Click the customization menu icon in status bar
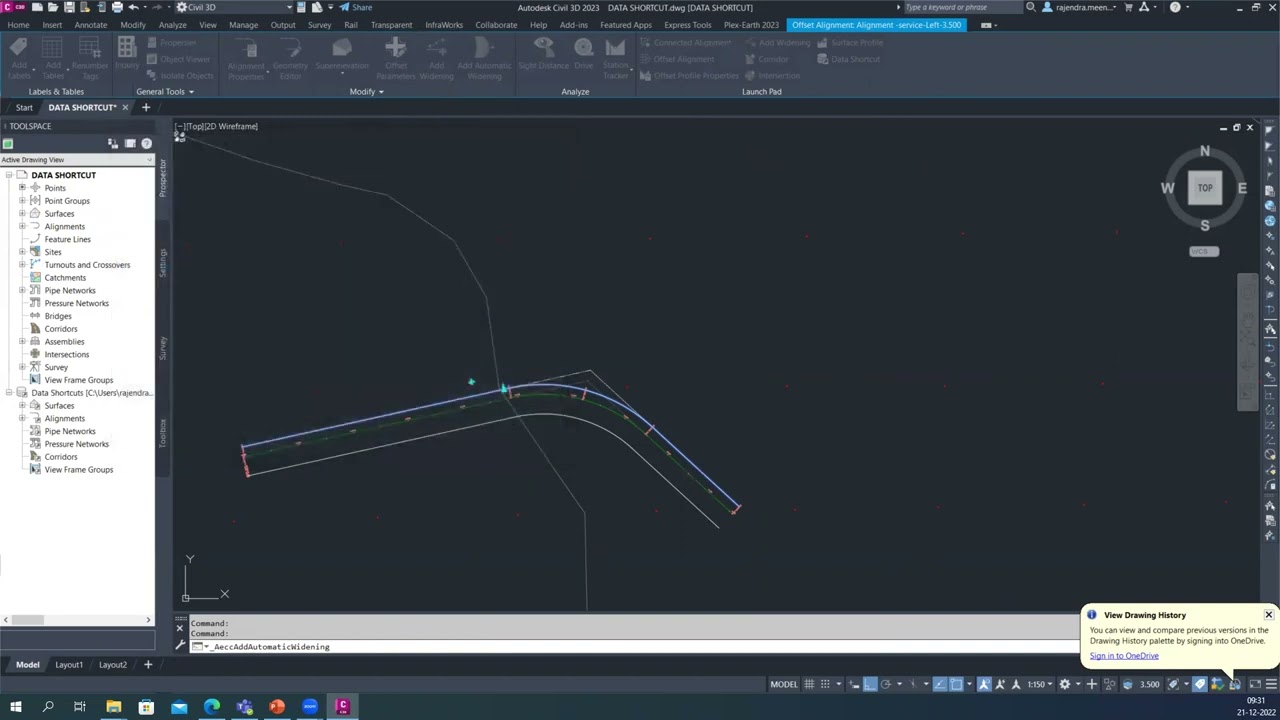The width and height of the screenshot is (1280, 720). point(1271,684)
